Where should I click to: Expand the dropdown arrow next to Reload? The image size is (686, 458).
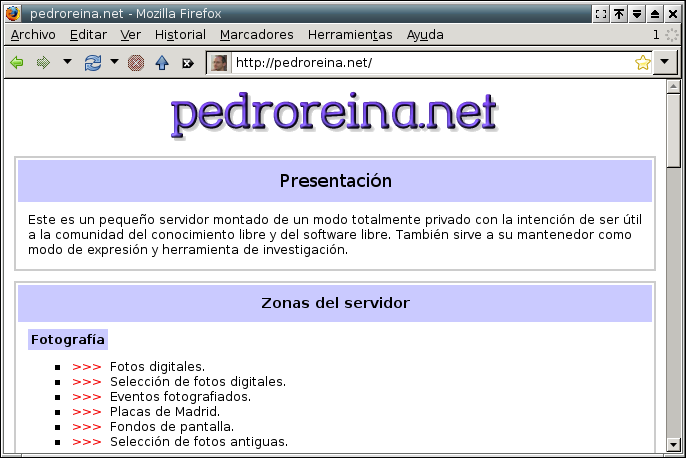point(114,62)
